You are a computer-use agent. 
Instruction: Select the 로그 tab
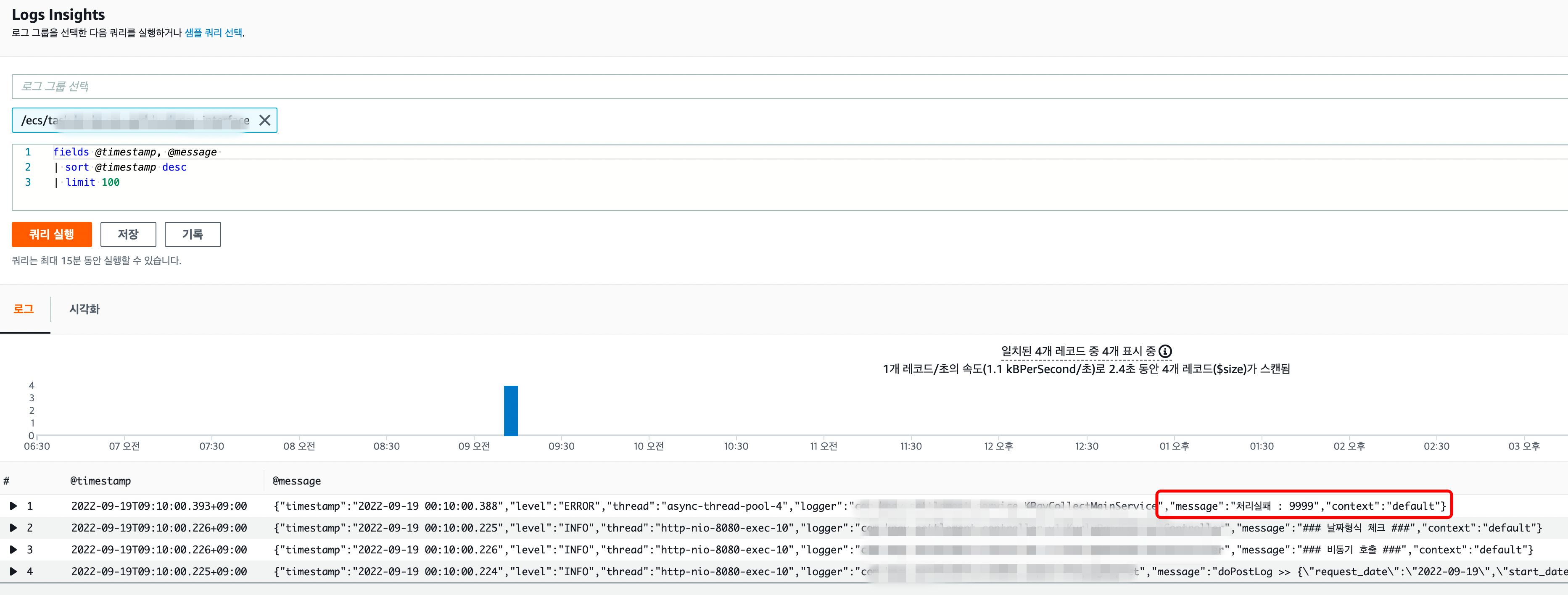(x=24, y=309)
